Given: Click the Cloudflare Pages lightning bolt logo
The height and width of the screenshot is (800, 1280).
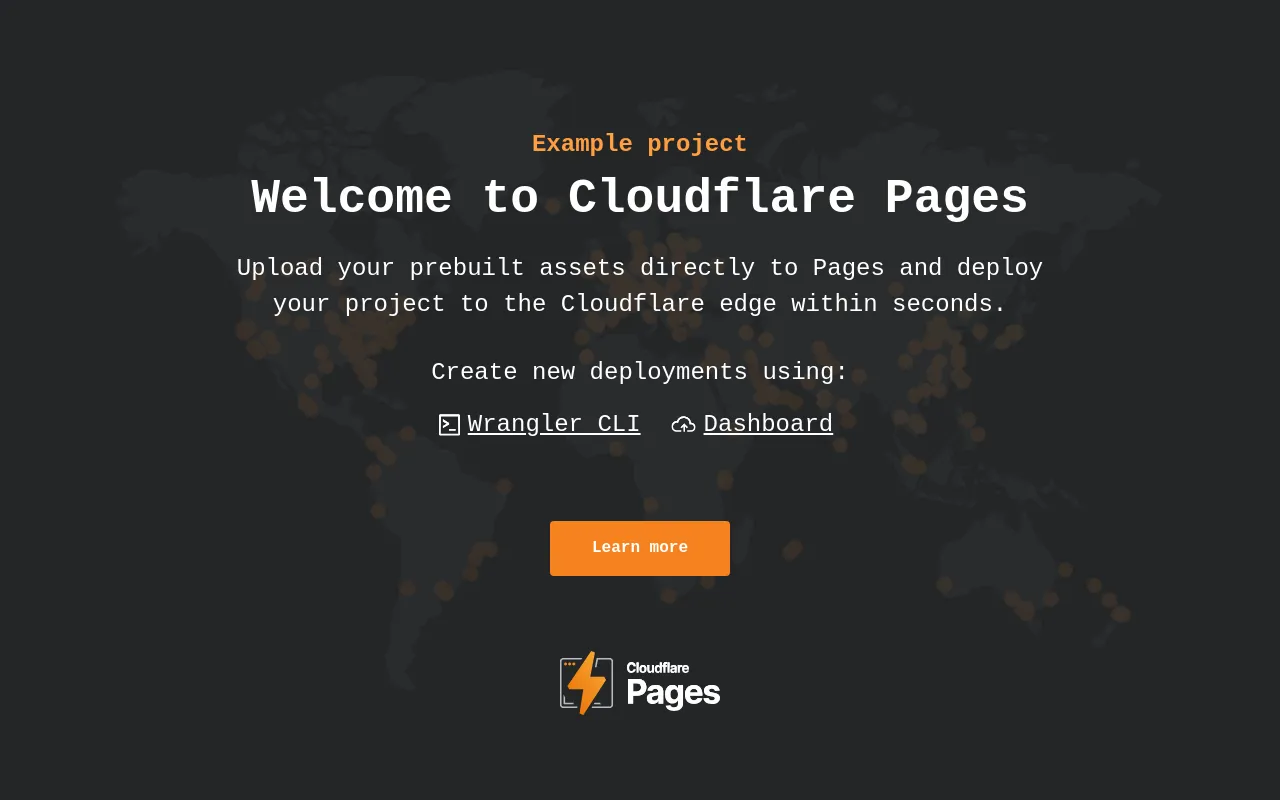Looking at the screenshot, I should [x=586, y=683].
